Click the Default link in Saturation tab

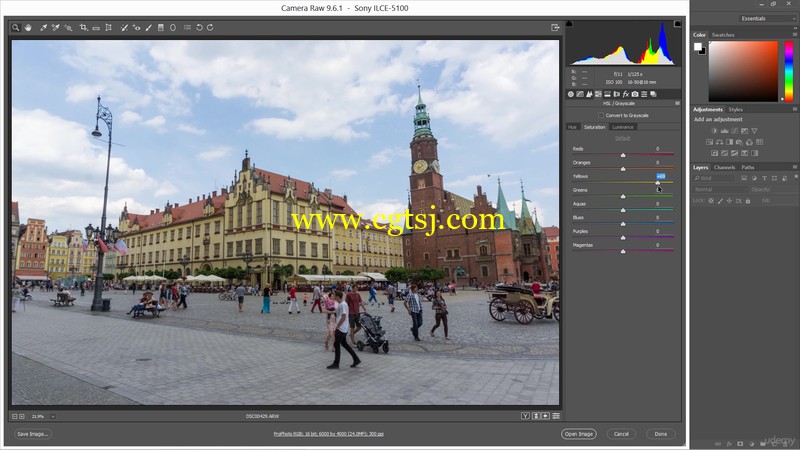click(622, 138)
